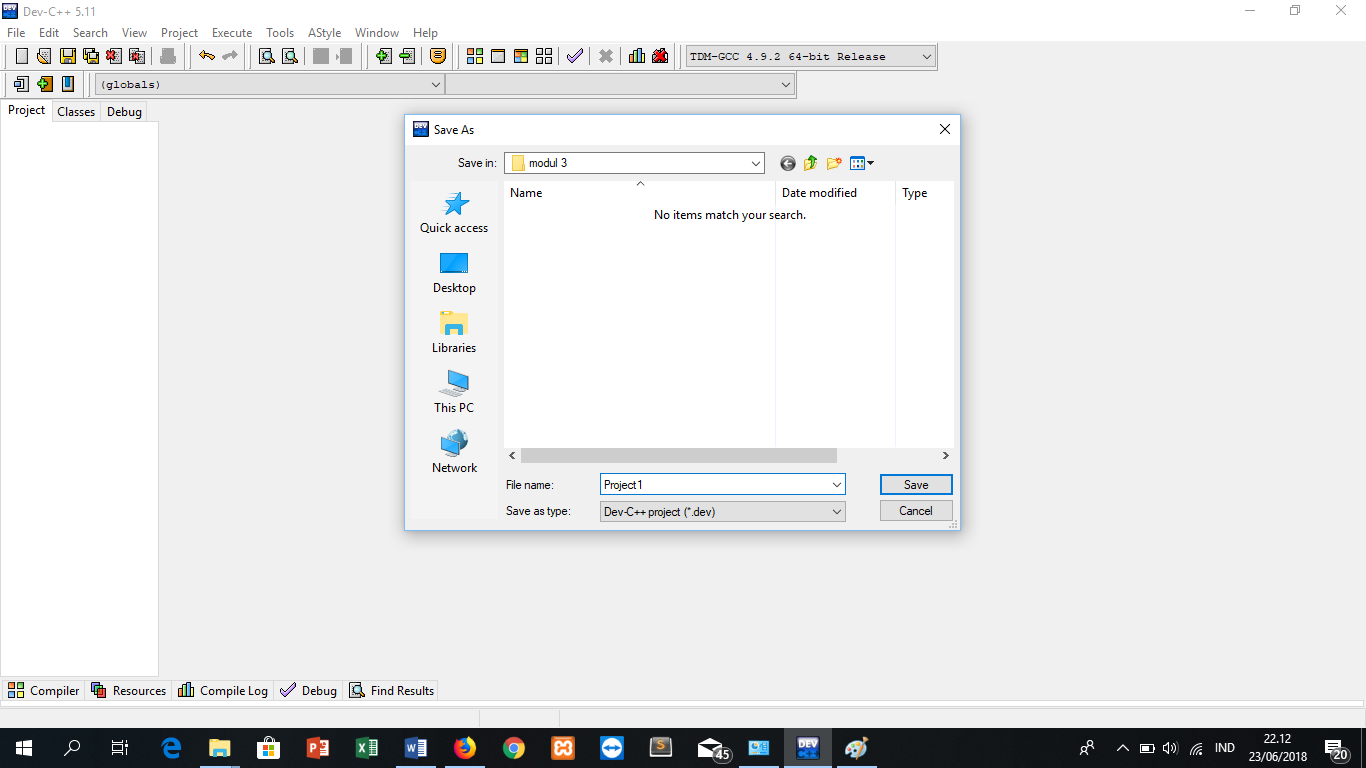Open Quick access in Save As sidebar

point(454,213)
